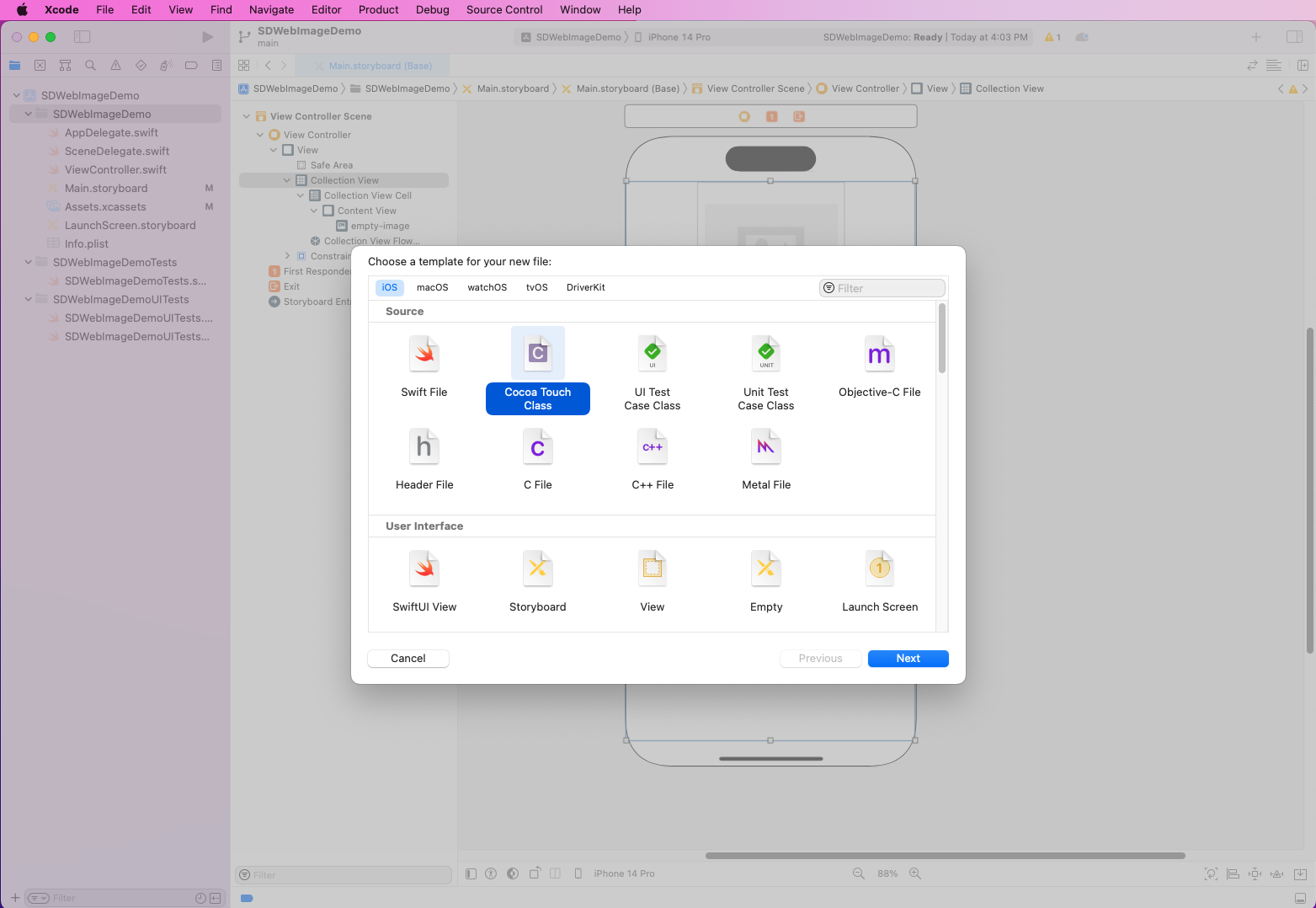Screen dimensions: 1316x908
Task: Click Collection View in the breadcrumb bar
Action: pyautogui.click(x=1003, y=88)
